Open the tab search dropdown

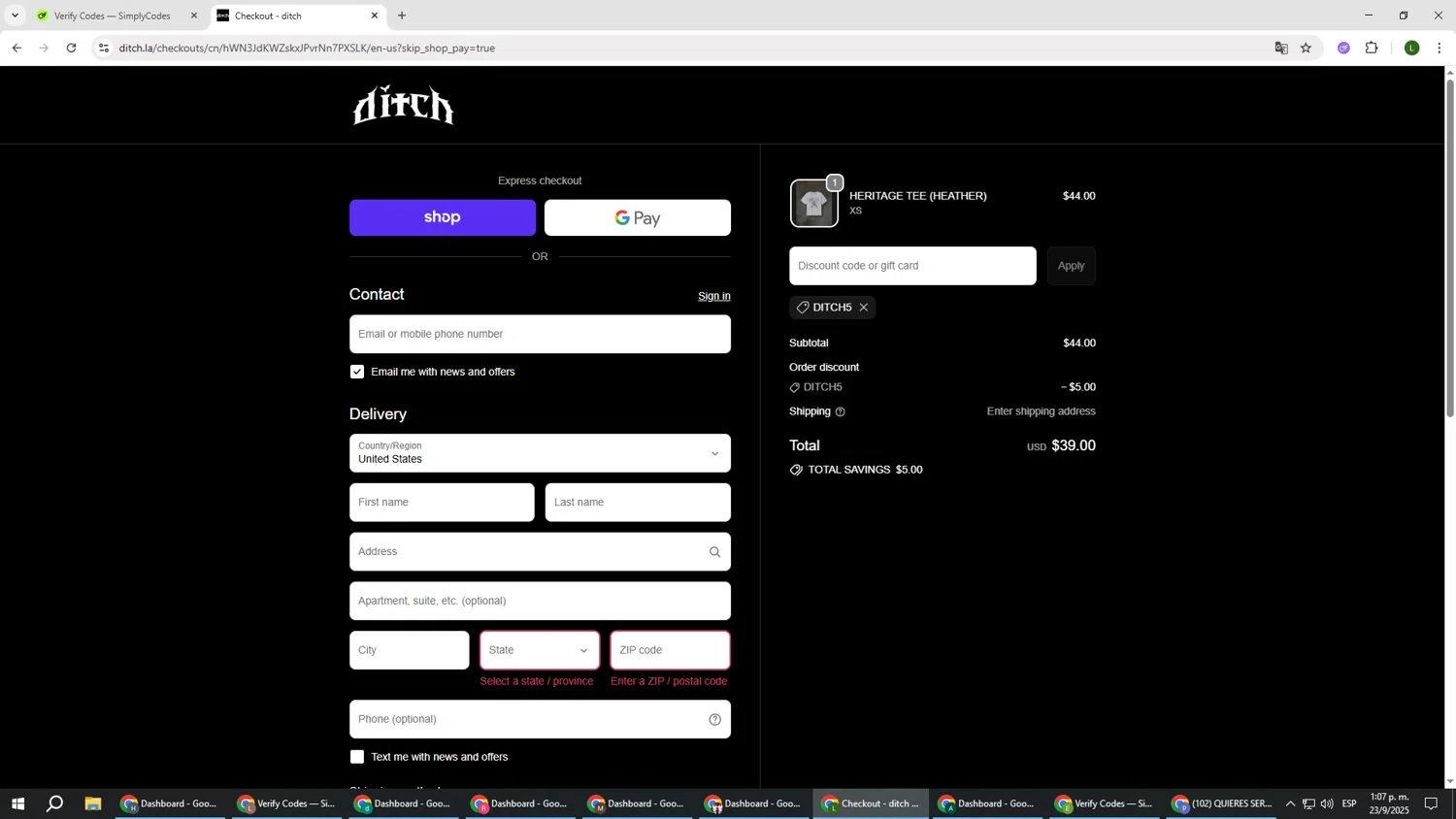click(15, 16)
